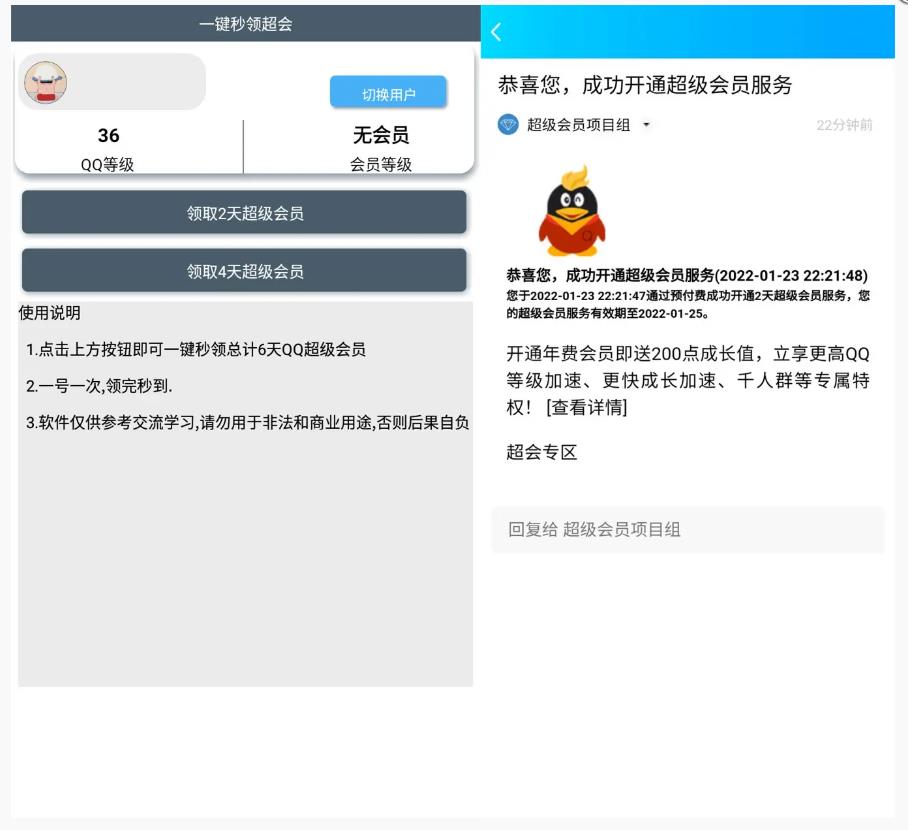Tap the QQ penguin image
The width and height of the screenshot is (908, 830).
coord(571,212)
